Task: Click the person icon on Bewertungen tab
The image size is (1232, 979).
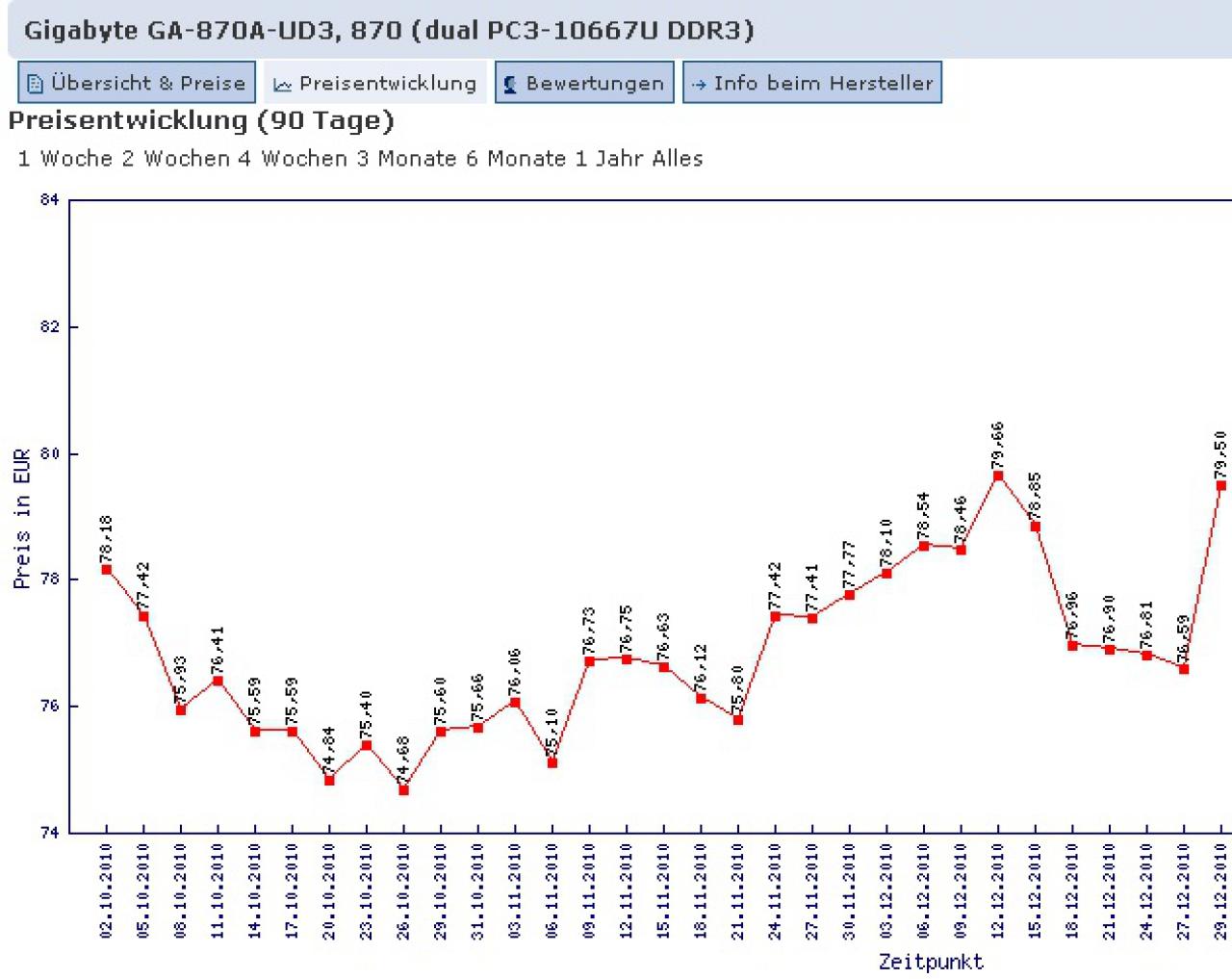Action: [x=511, y=84]
